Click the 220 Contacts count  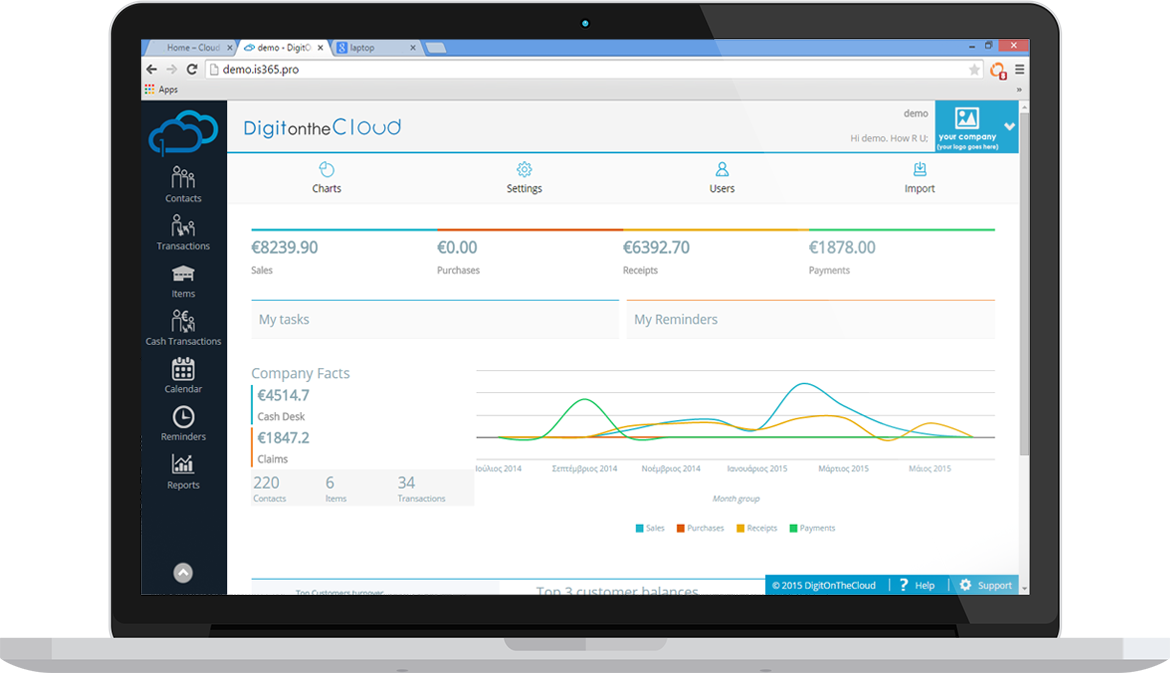pos(266,483)
